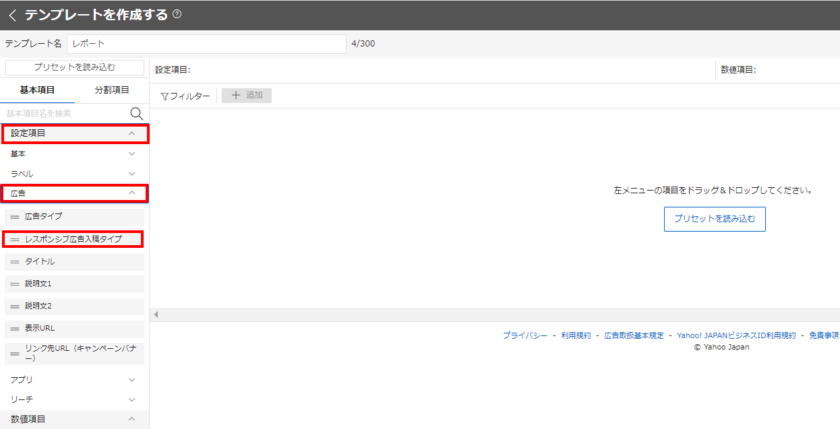Click the search magnifier icon
Screen dimensions: 840x429
point(136,113)
